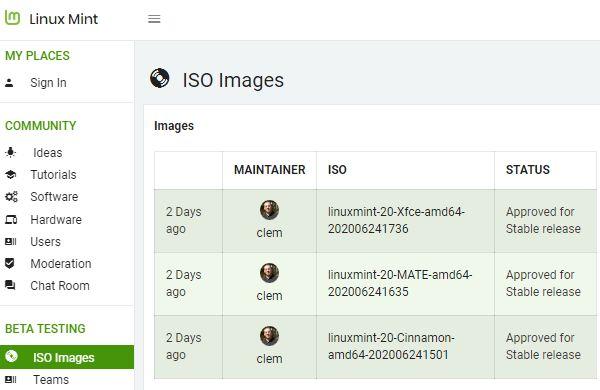This screenshot has width=600, height=390.
Task: Click clem's avatar in the Xfce row
Action: pos(269,210)
